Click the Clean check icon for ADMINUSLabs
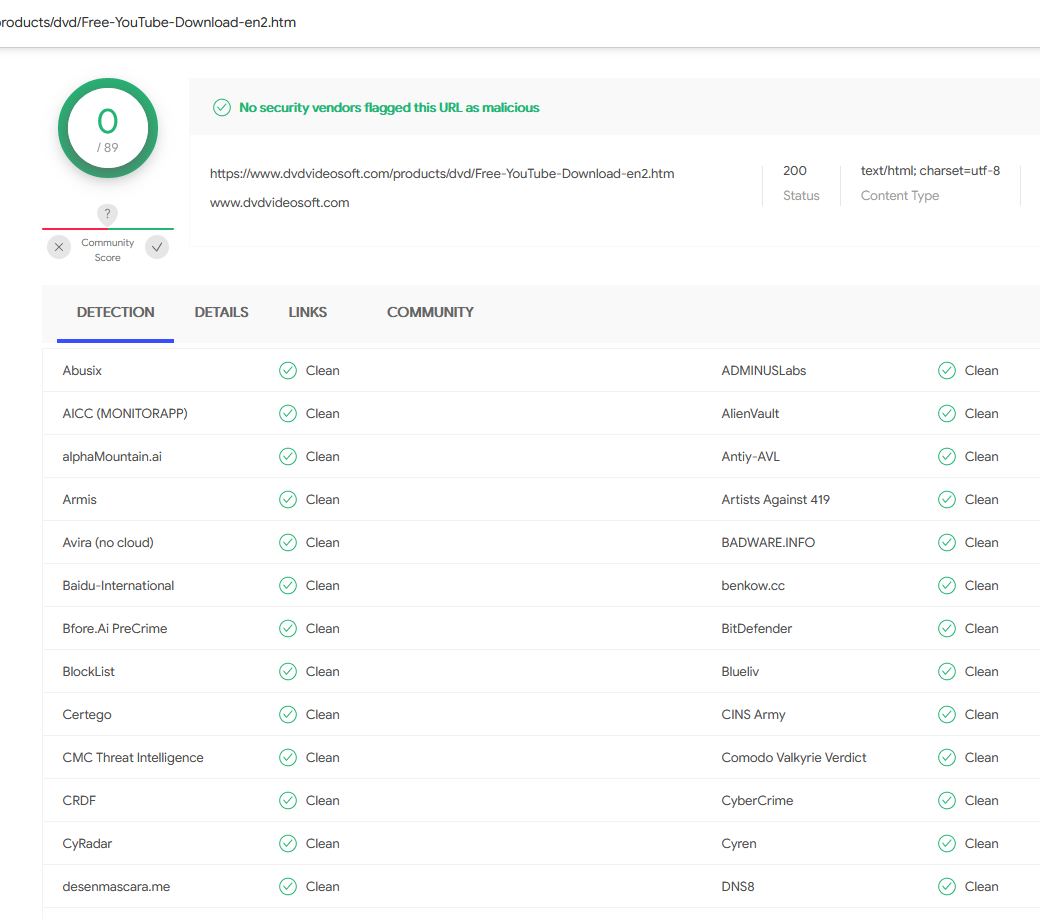 coord(947,371)
